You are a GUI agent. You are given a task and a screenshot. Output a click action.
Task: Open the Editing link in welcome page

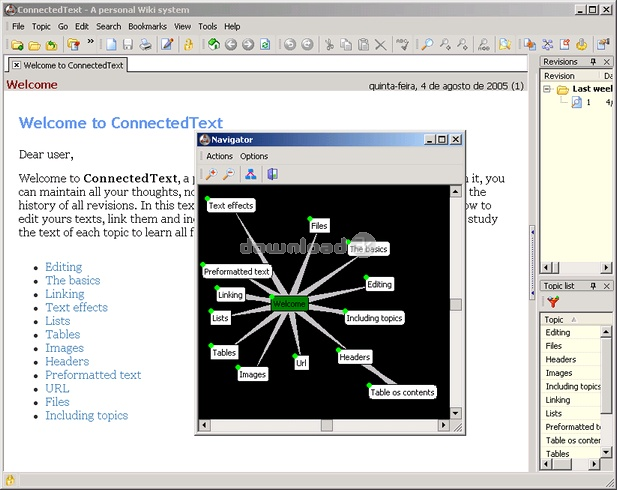click(63, 267)
